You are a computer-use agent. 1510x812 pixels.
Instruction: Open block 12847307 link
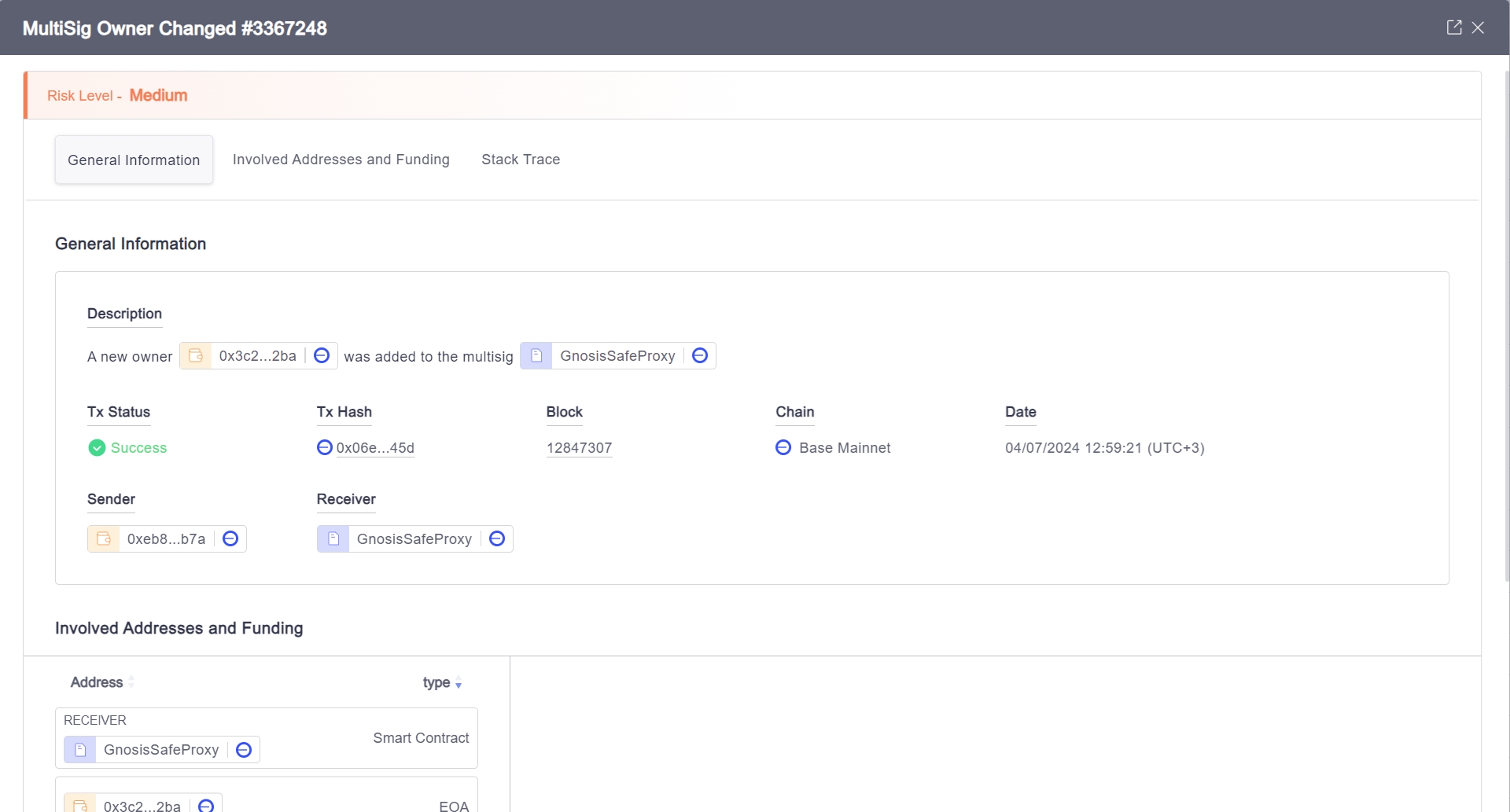pos(579,448)
